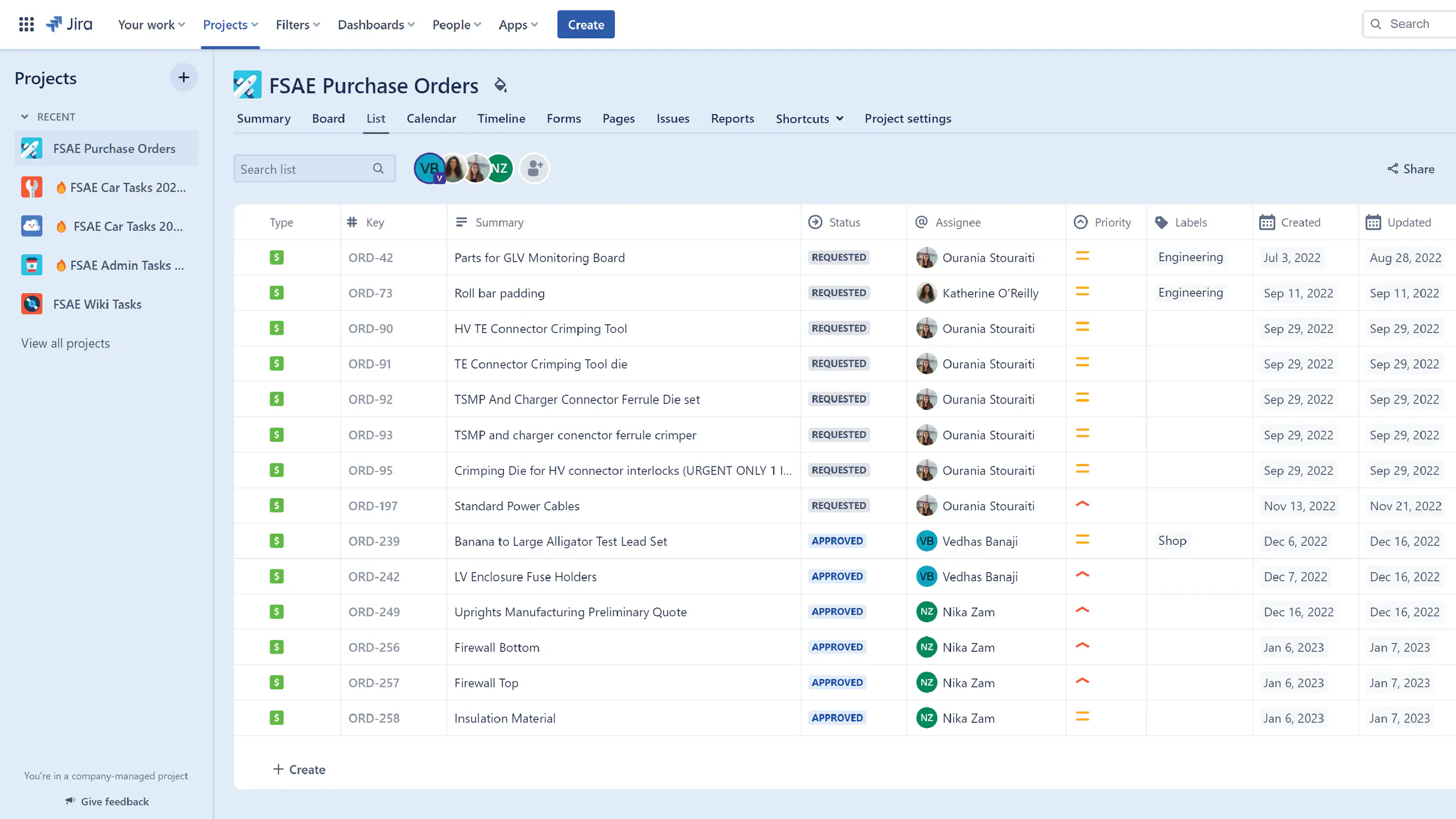Open the Apps dropdown

[x=518, y=24]
